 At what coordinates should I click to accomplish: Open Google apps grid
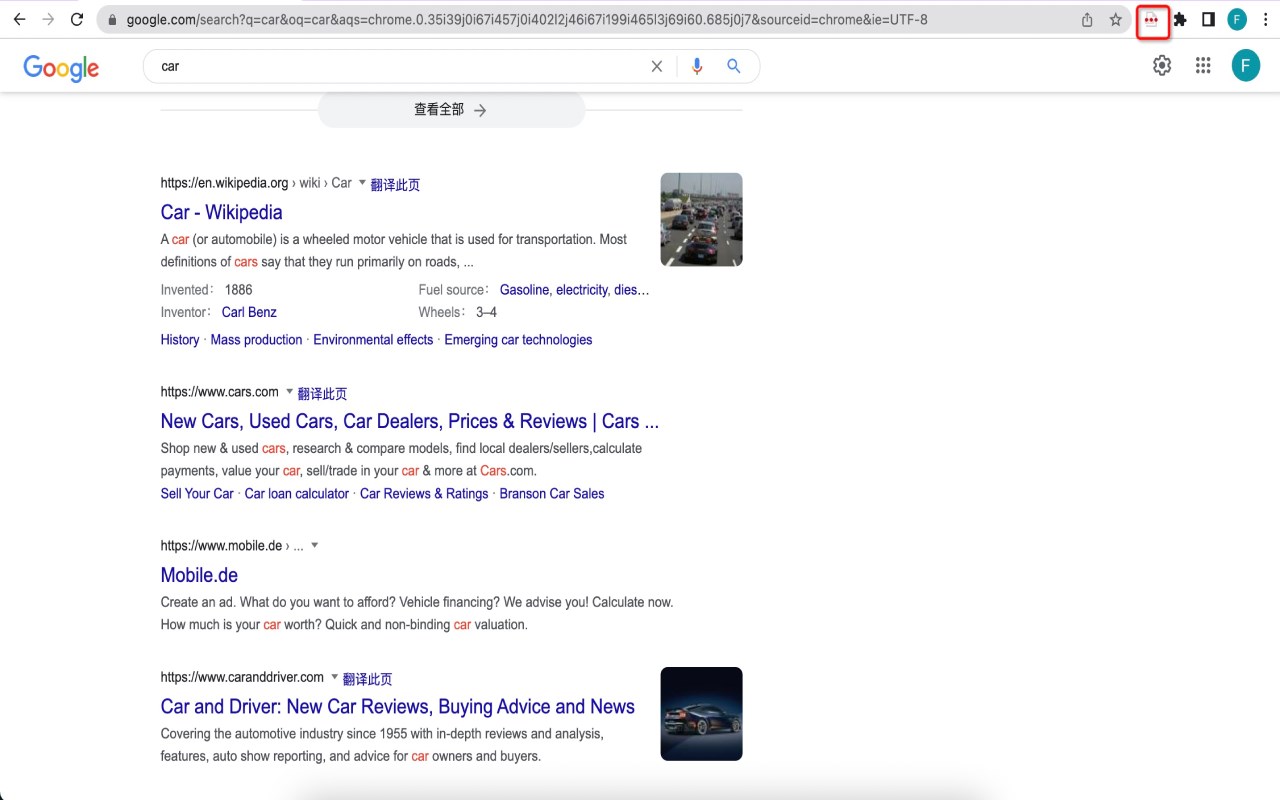(x=1203, y=66)
